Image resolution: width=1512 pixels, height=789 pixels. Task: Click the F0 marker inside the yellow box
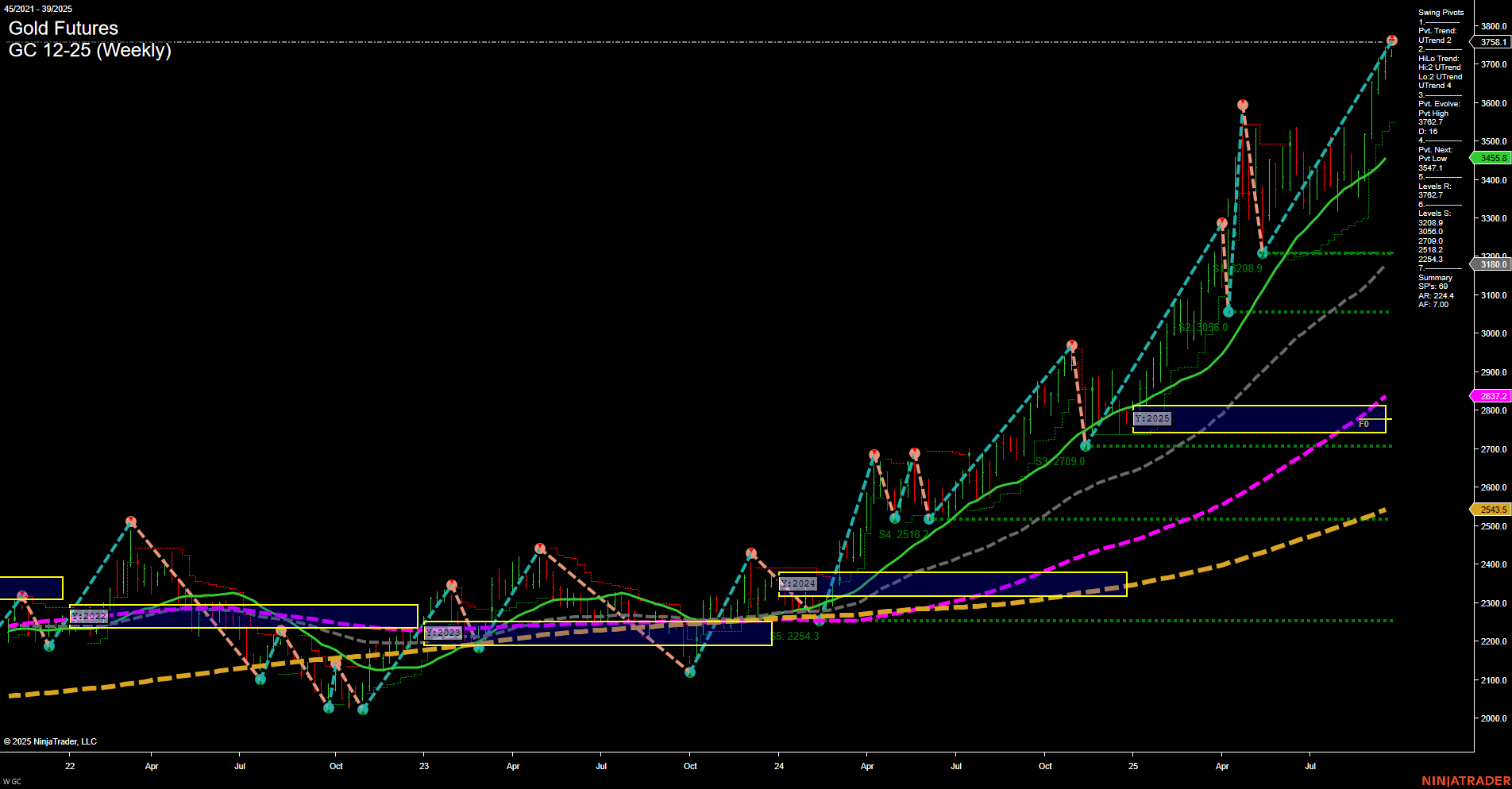(x=1365, y=425)
